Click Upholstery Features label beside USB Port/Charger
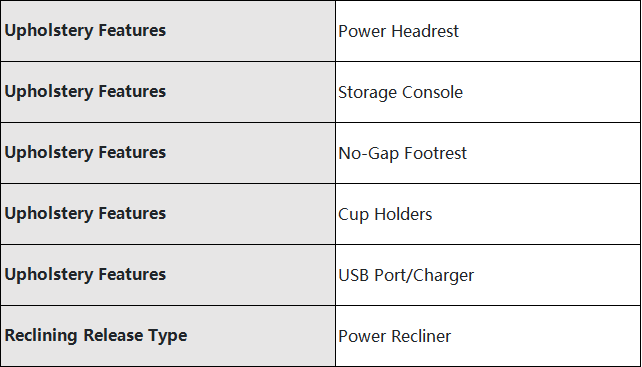The image size is (642, 367). point(85,275)
